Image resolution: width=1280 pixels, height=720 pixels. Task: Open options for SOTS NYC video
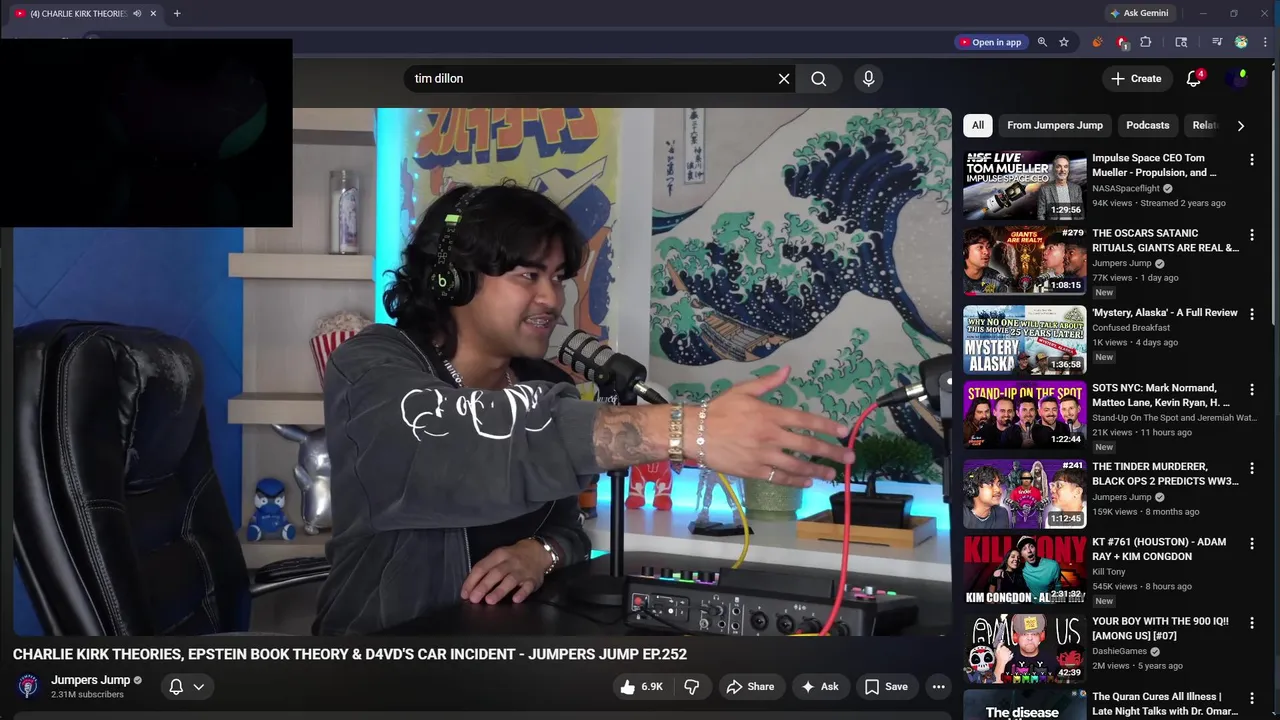pos(1251,389)
